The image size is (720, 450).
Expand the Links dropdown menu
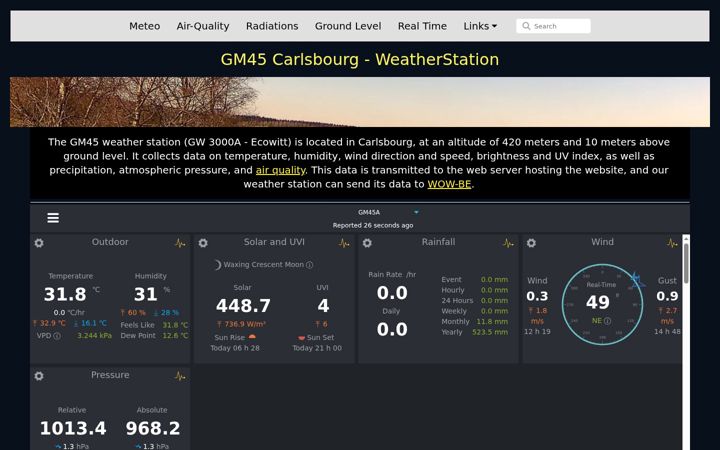(480, 26)
